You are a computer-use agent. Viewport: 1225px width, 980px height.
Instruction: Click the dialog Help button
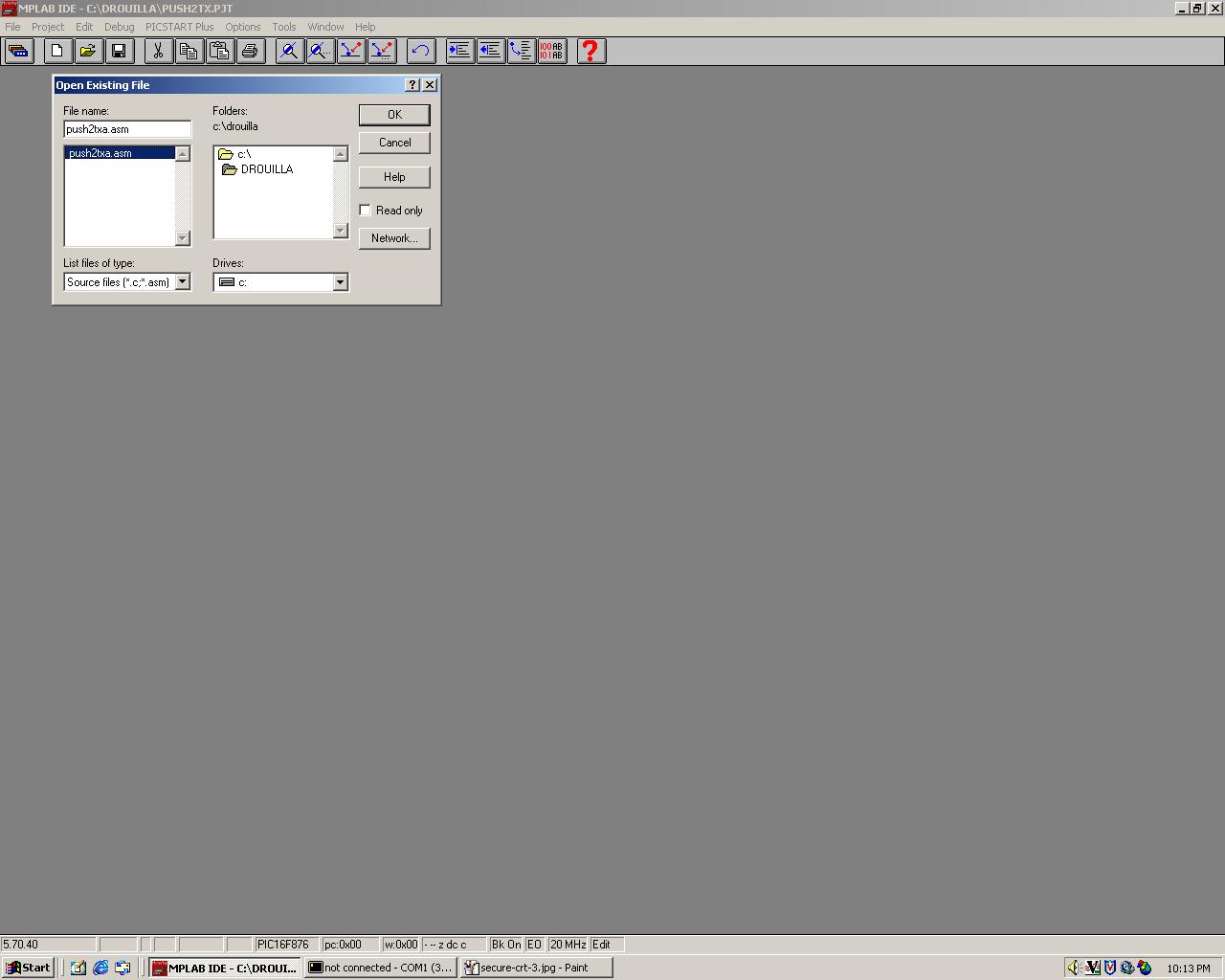tap(394, 177)
